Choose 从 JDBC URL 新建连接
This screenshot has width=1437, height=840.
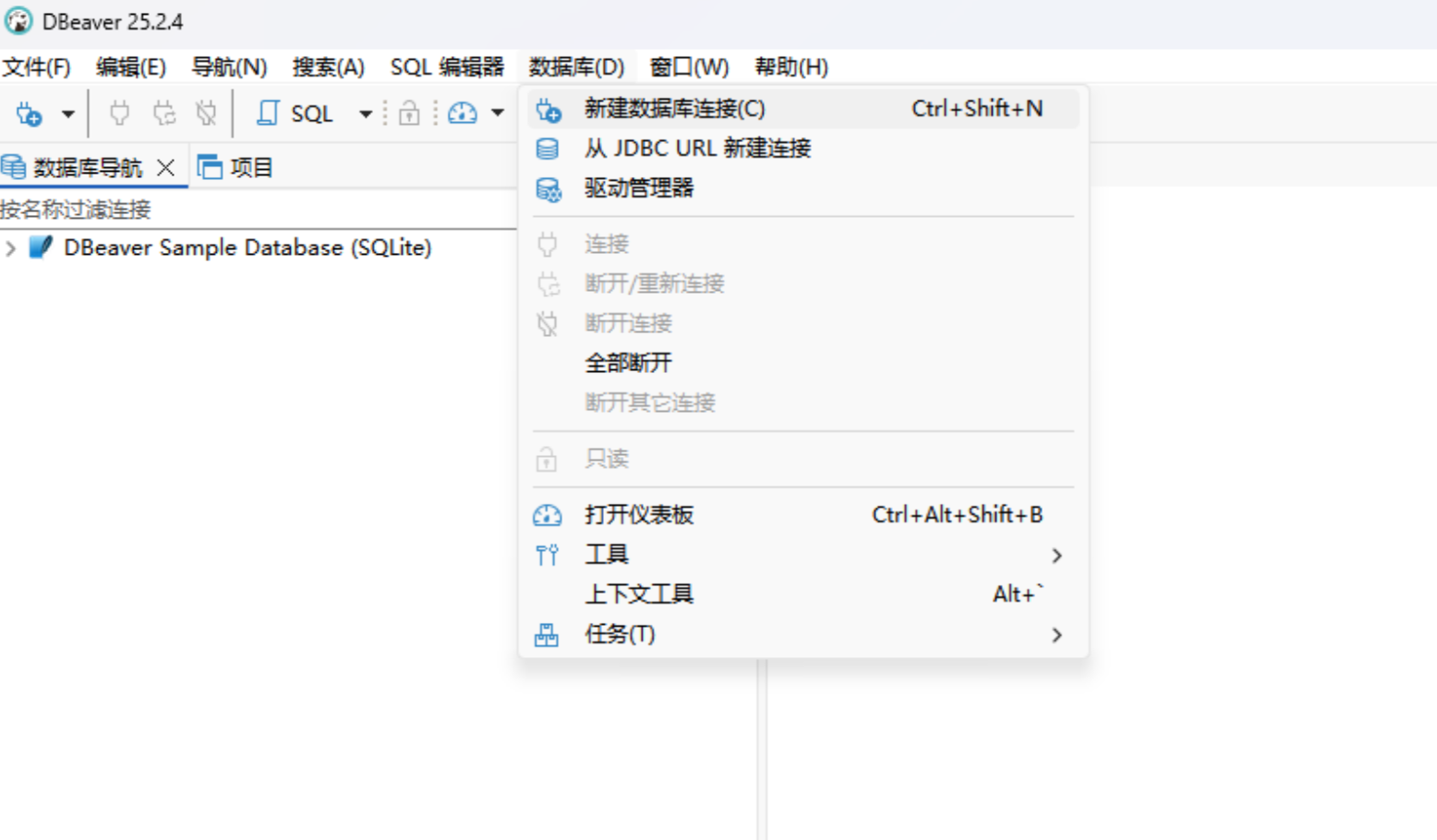pos(802,149)
